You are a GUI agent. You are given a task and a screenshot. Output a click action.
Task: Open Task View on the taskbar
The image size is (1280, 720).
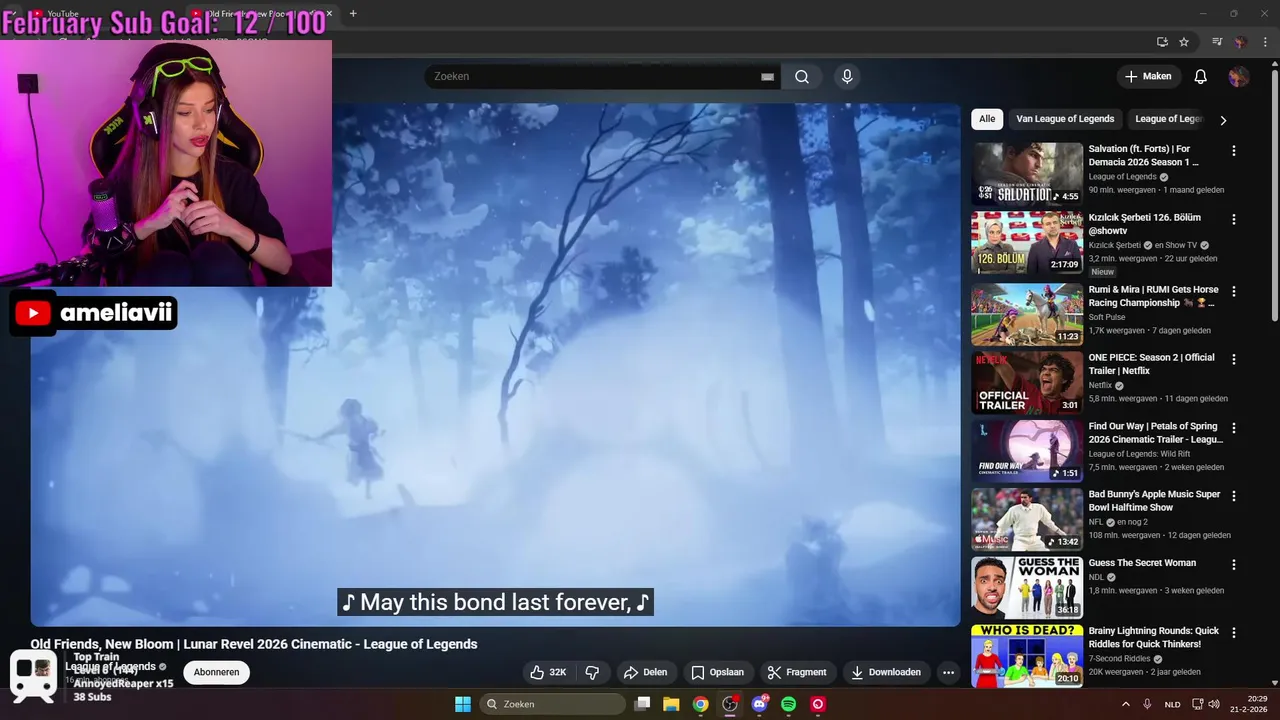point(643,704)
